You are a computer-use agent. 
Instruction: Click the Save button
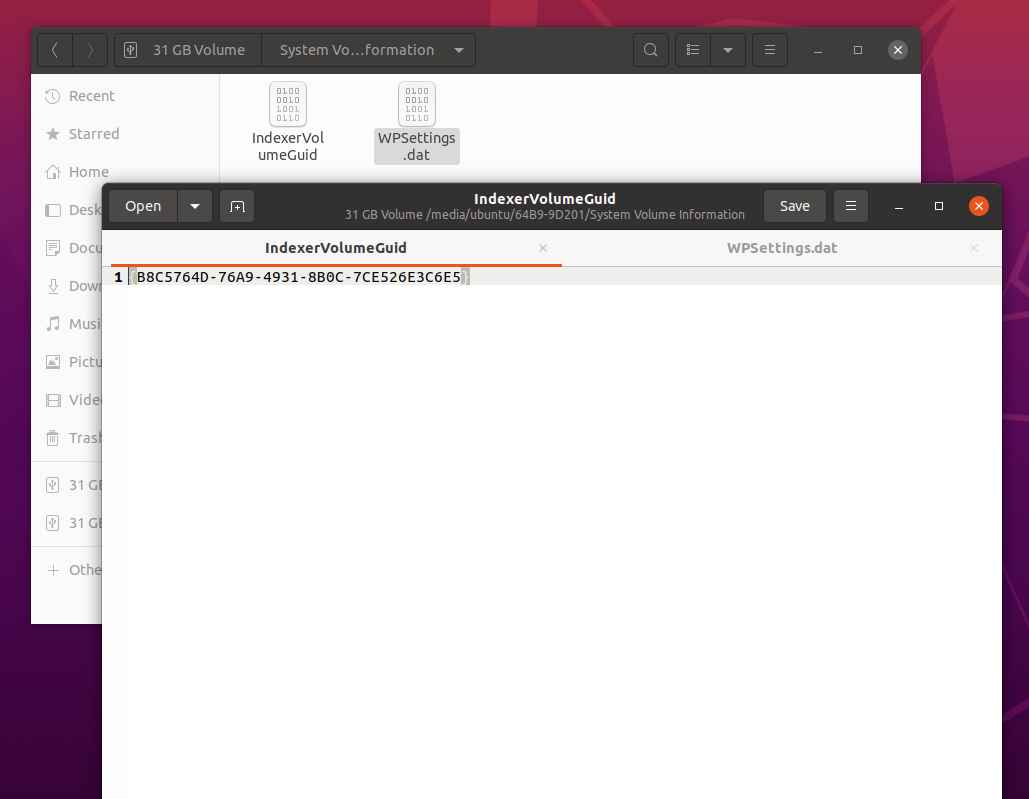pos(794,206)
